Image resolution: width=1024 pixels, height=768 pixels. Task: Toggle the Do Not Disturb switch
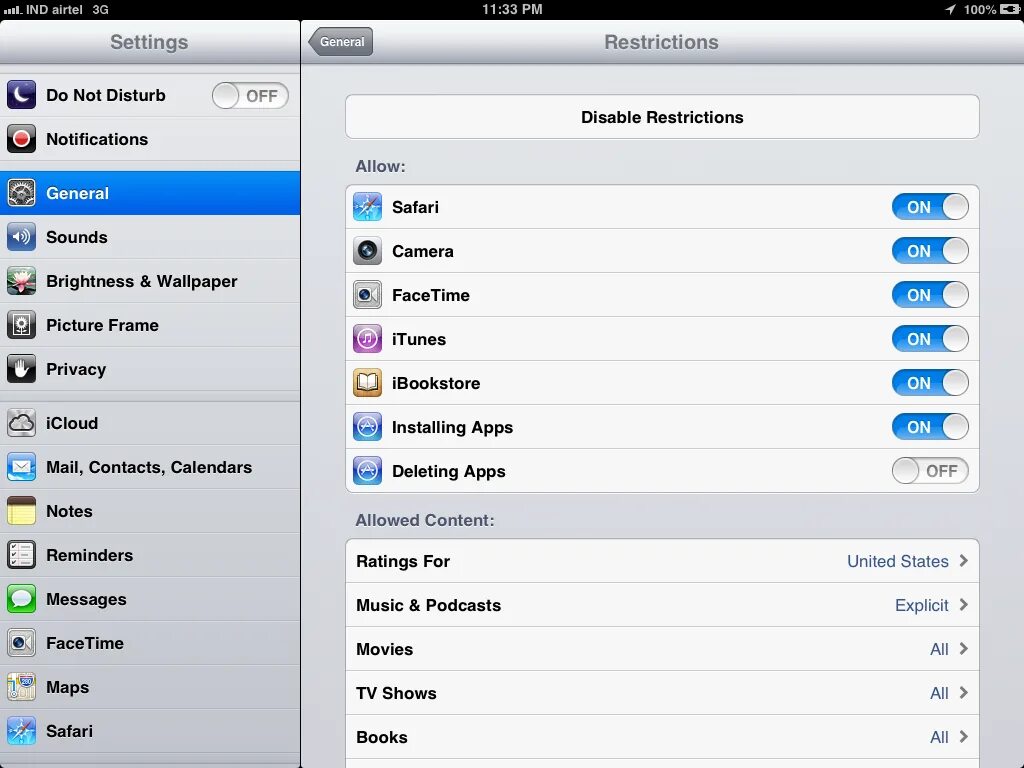[x=250, y=96]
